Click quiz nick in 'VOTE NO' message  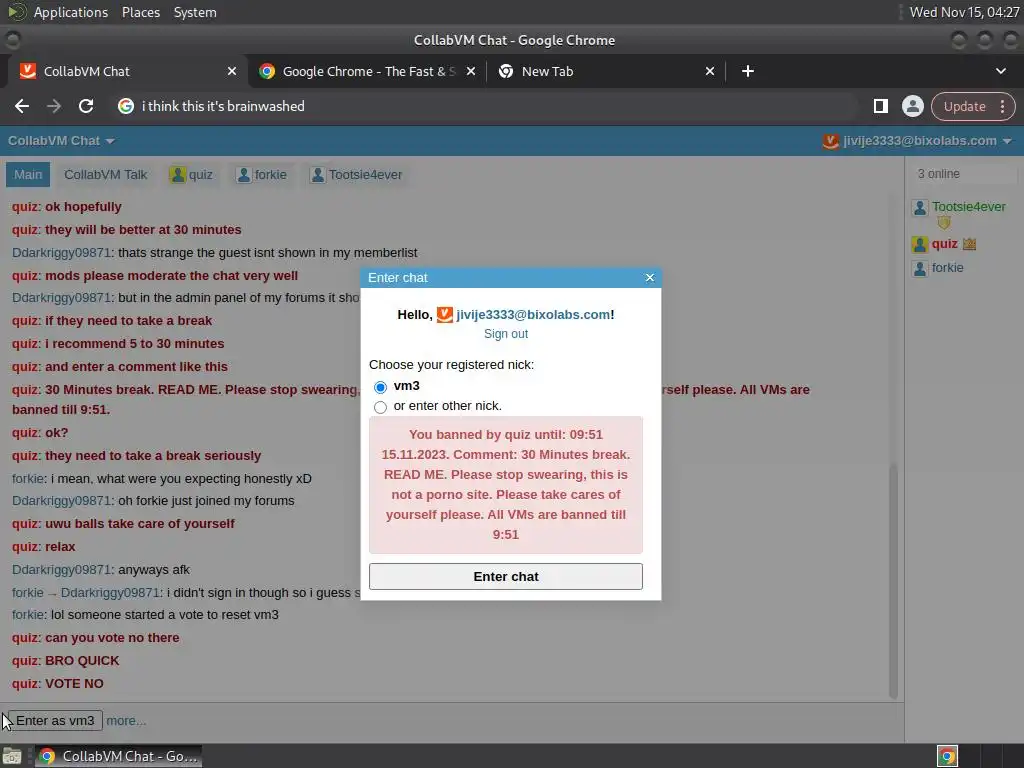pos(25,684)
